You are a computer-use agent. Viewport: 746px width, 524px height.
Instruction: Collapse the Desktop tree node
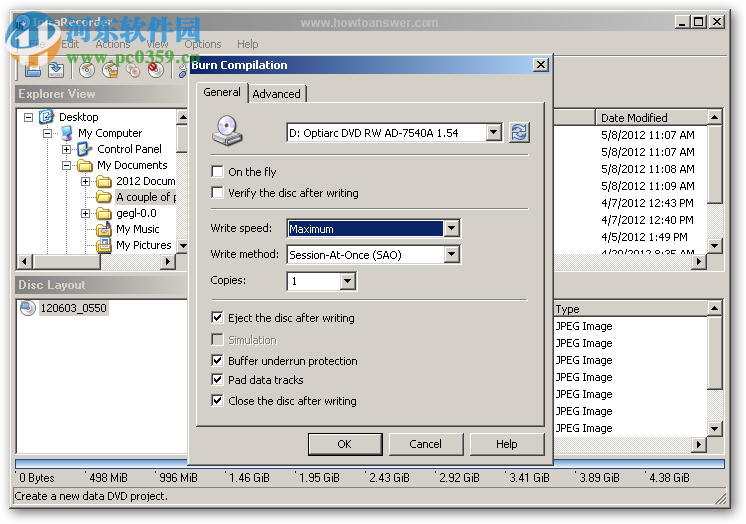click(x=29, y=117)
